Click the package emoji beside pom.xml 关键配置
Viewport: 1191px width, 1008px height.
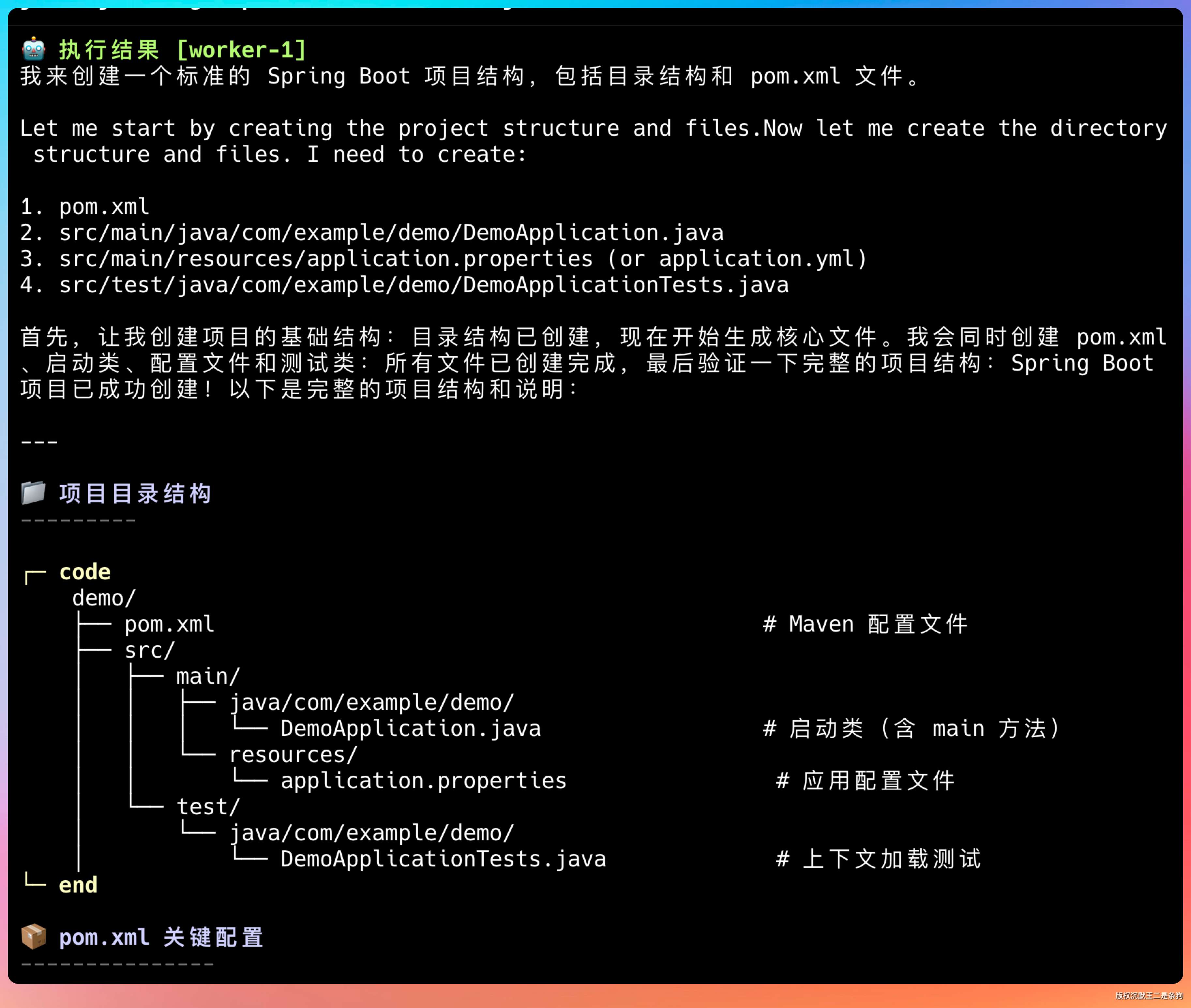(x=33, y=937)
